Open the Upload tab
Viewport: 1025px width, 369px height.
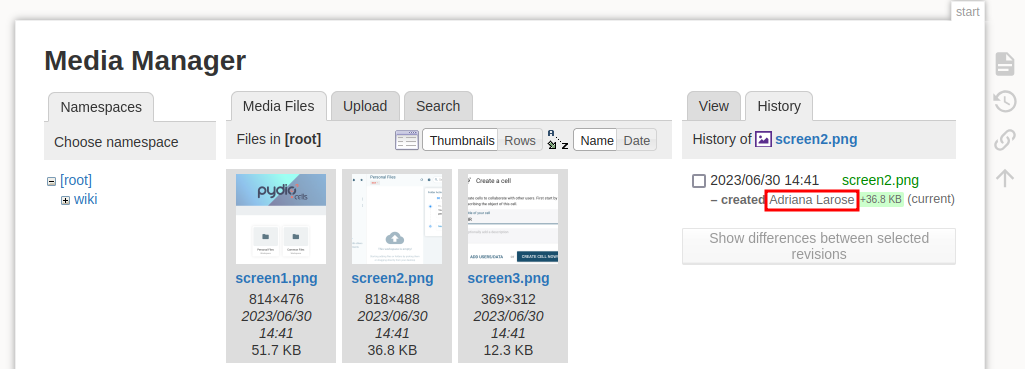tap(365, 106)
